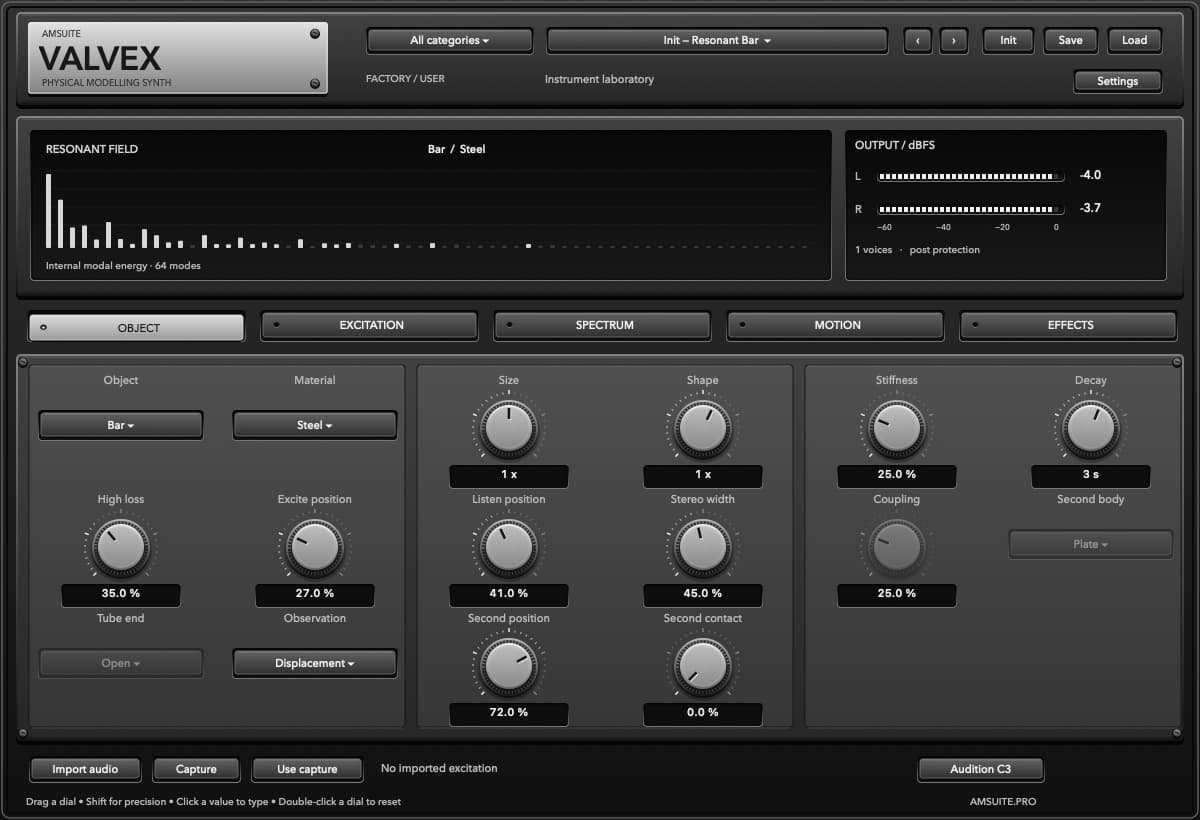Click the Init button
Image resolution: width=1200 pixels, height=820 pixels.
1008,41
